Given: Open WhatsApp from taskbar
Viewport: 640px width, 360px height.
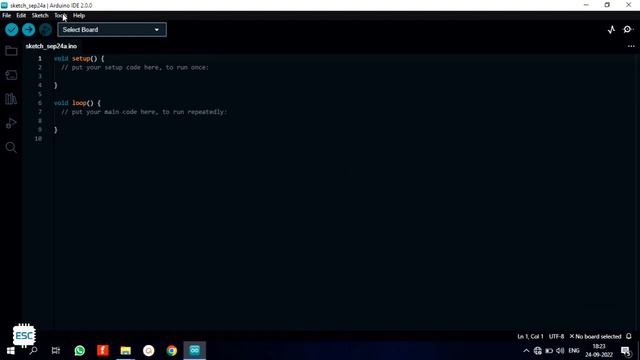Looking at the screenshot, I should pyautogui.click(x=80, y=350).
